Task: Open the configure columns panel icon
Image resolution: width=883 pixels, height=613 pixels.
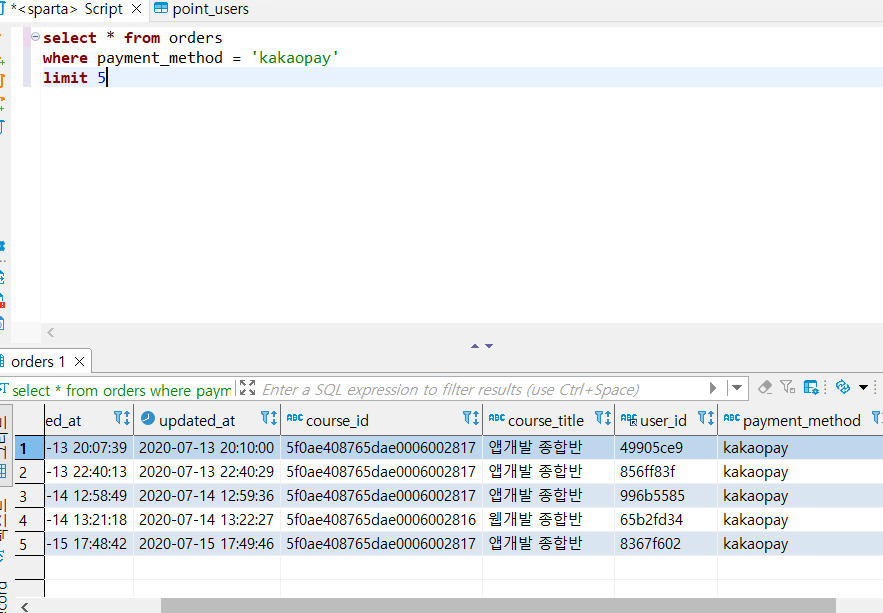Action: click(811, 387)
